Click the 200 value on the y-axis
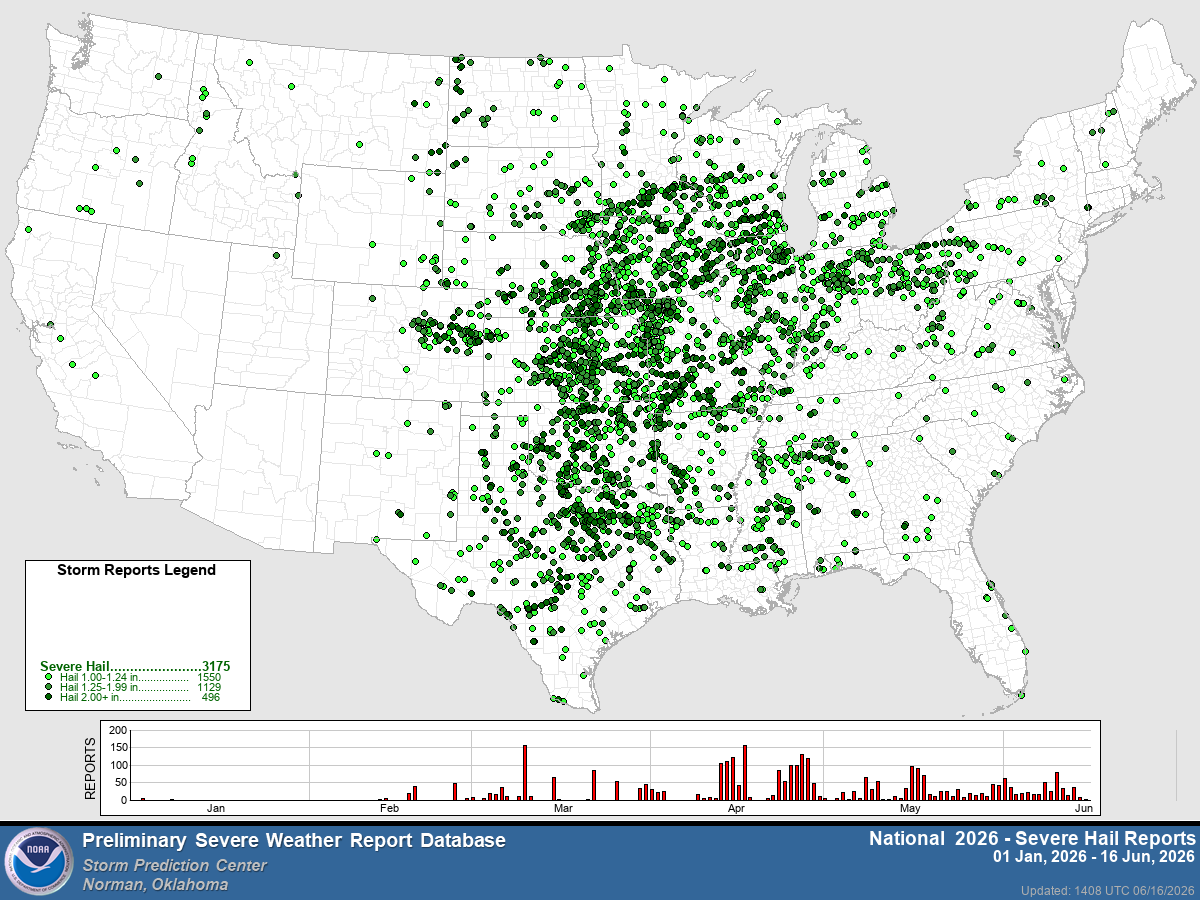 coord(119,731)
